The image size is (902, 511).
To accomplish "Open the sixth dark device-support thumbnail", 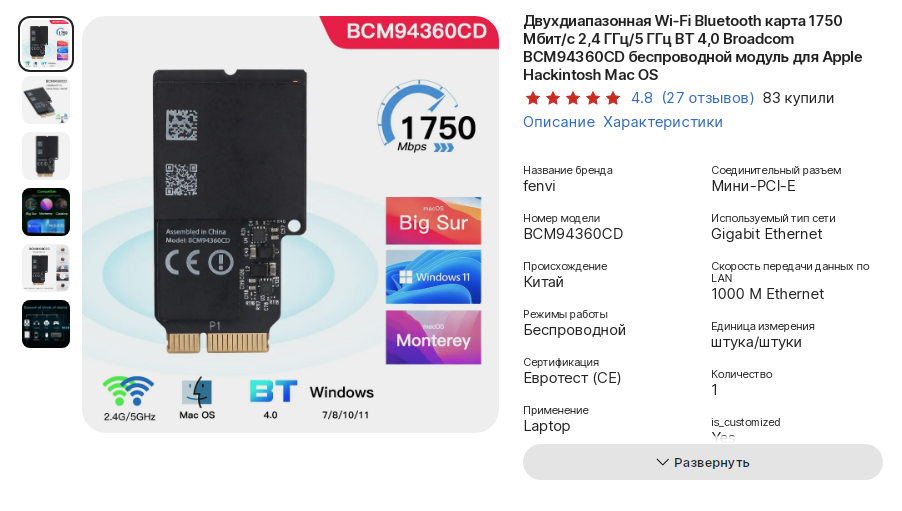I will pyautogui.click(x=46, y=324).
